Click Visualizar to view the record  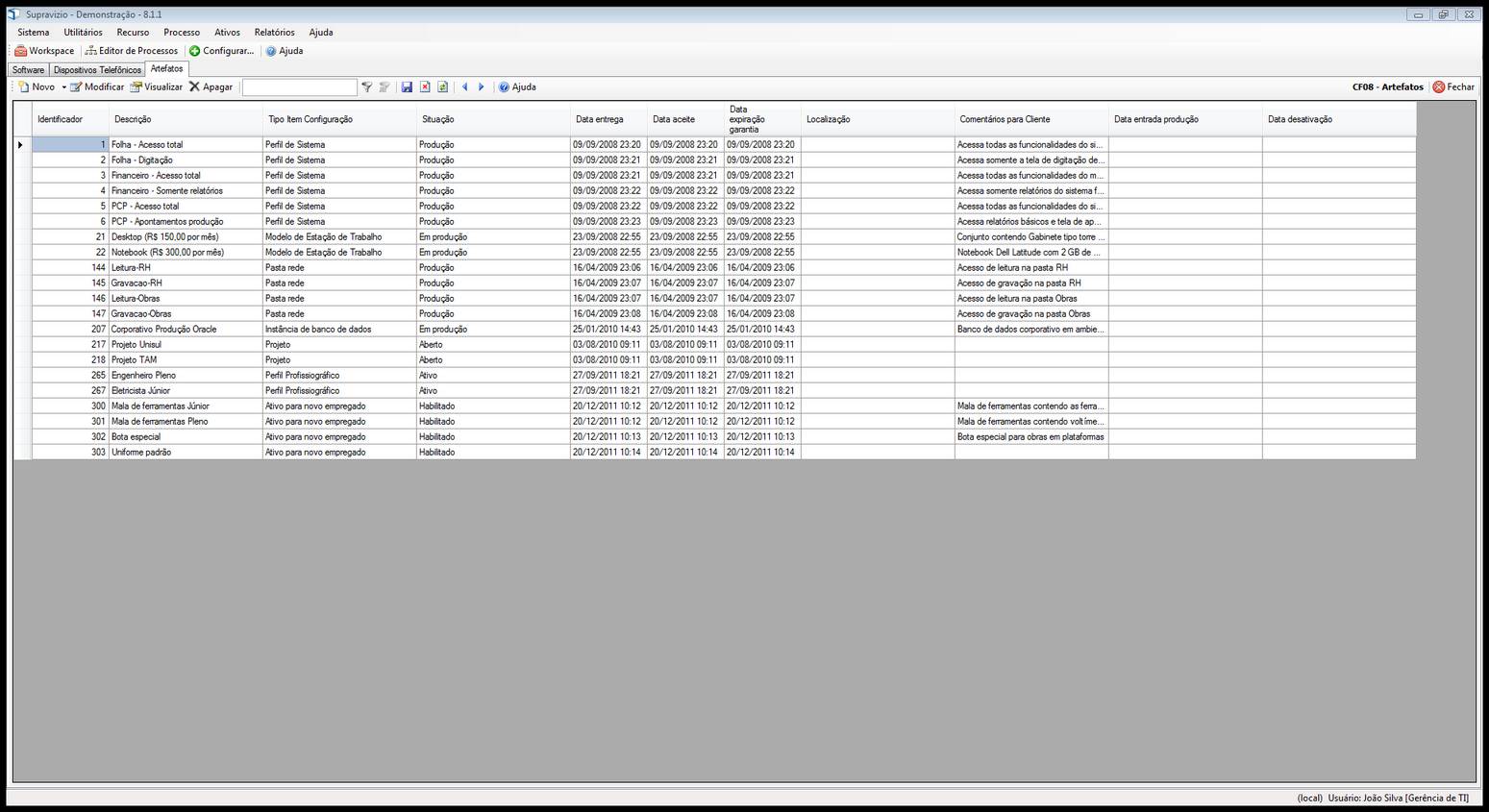(157, 87)
